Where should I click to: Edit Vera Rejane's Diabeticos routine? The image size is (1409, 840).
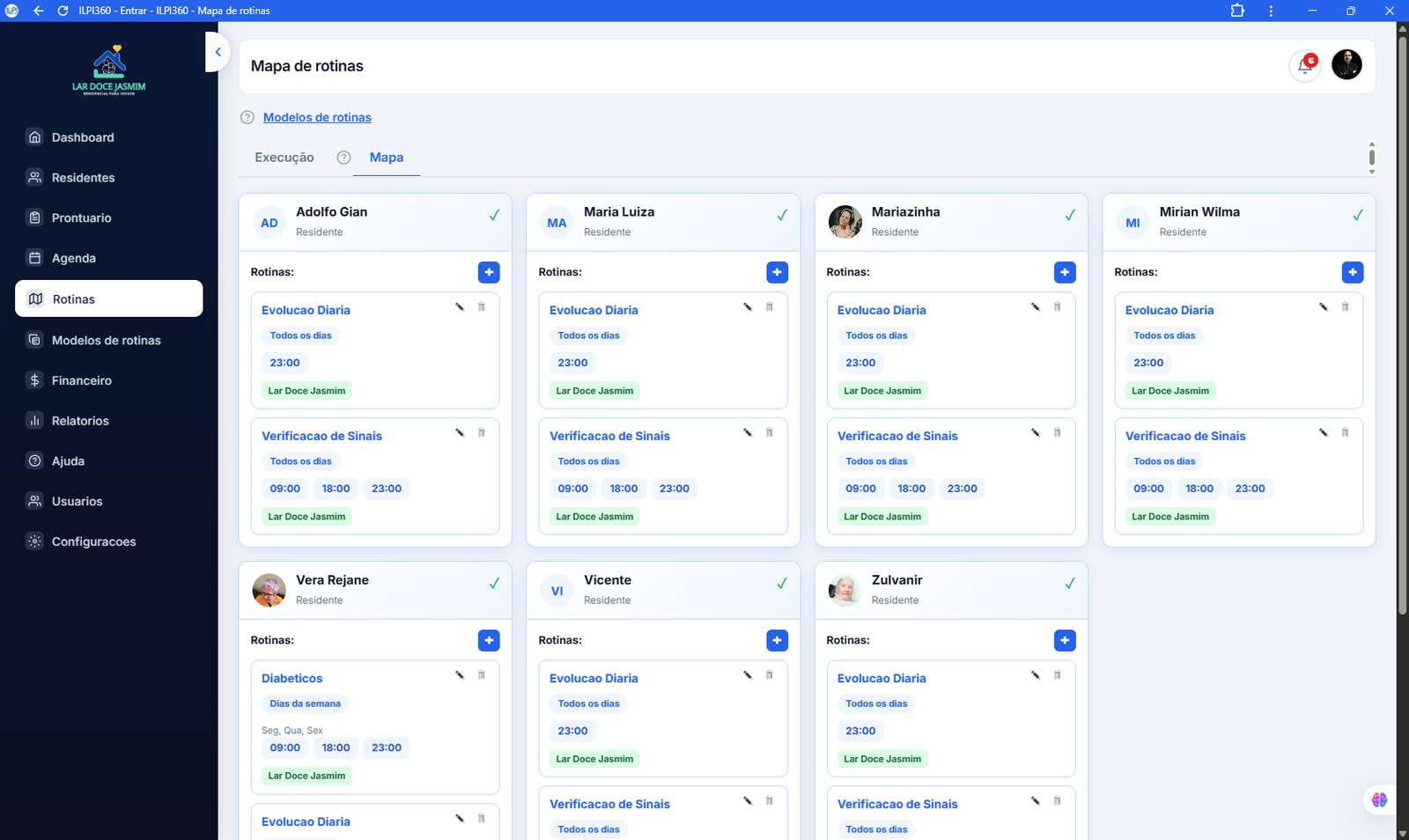click(x=460, y=675)
